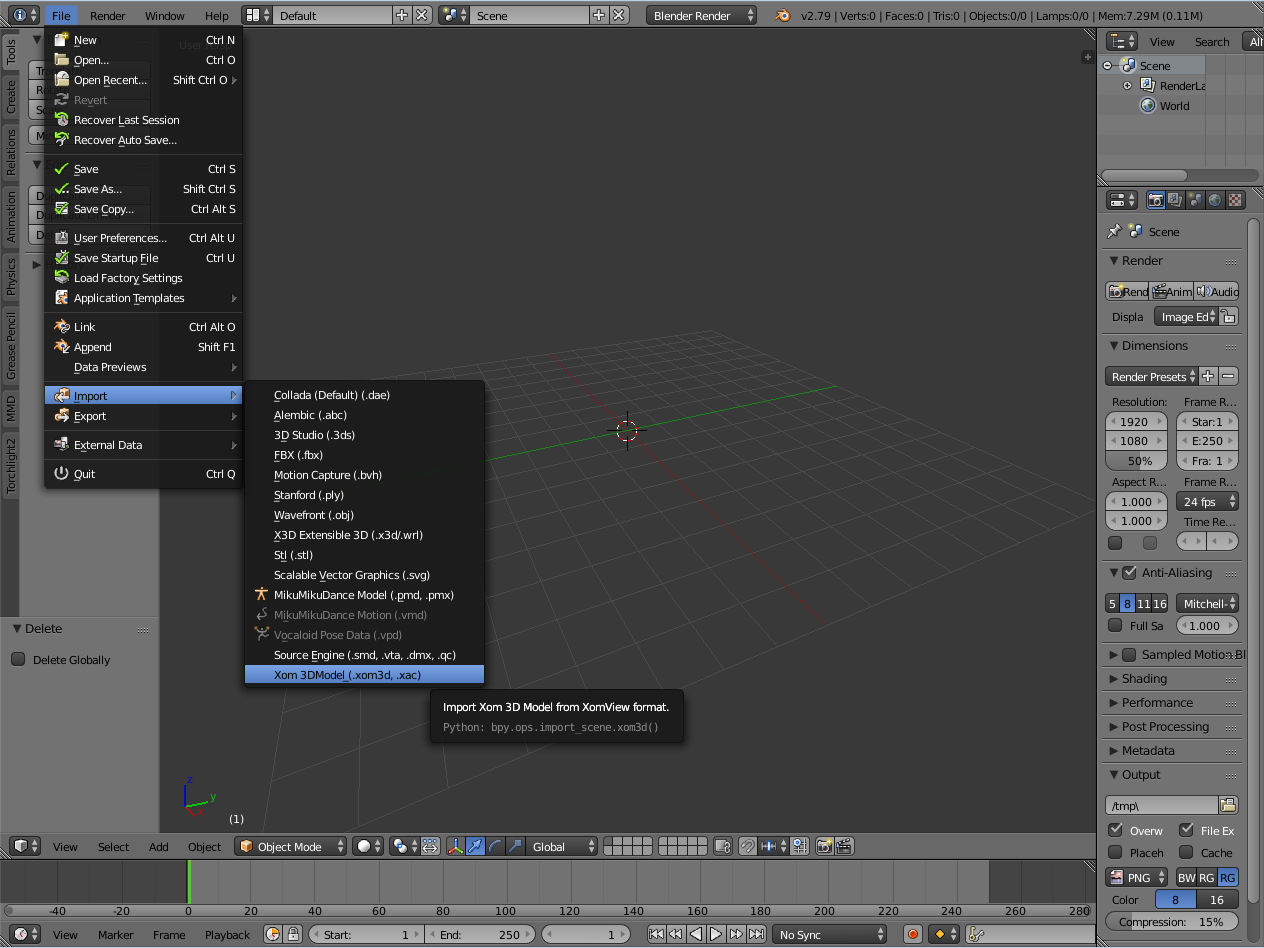Click the lock interface icon beside Display
Screen dimensions: 1264x948
tap(1229, 317)
